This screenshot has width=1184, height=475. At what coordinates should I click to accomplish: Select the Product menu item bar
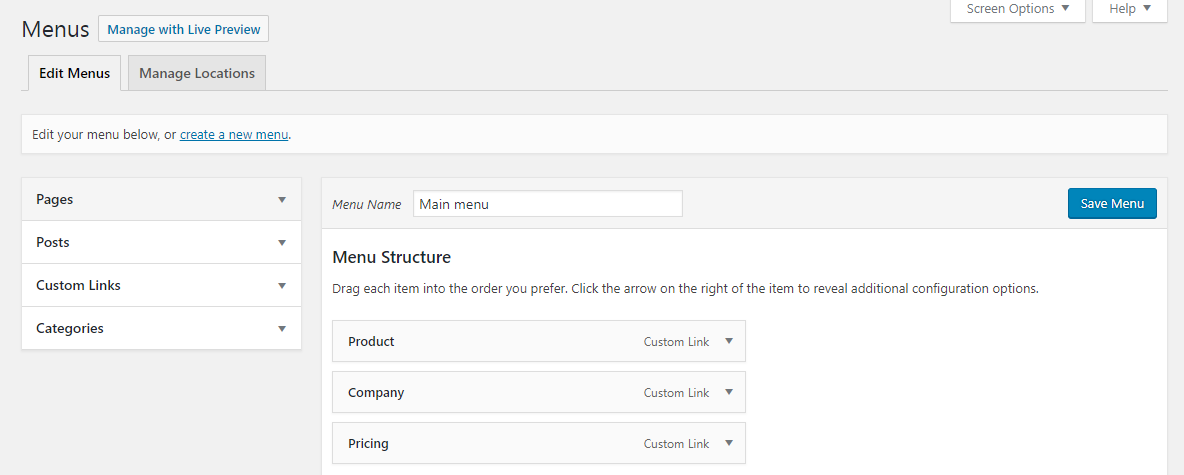point(539,341)
